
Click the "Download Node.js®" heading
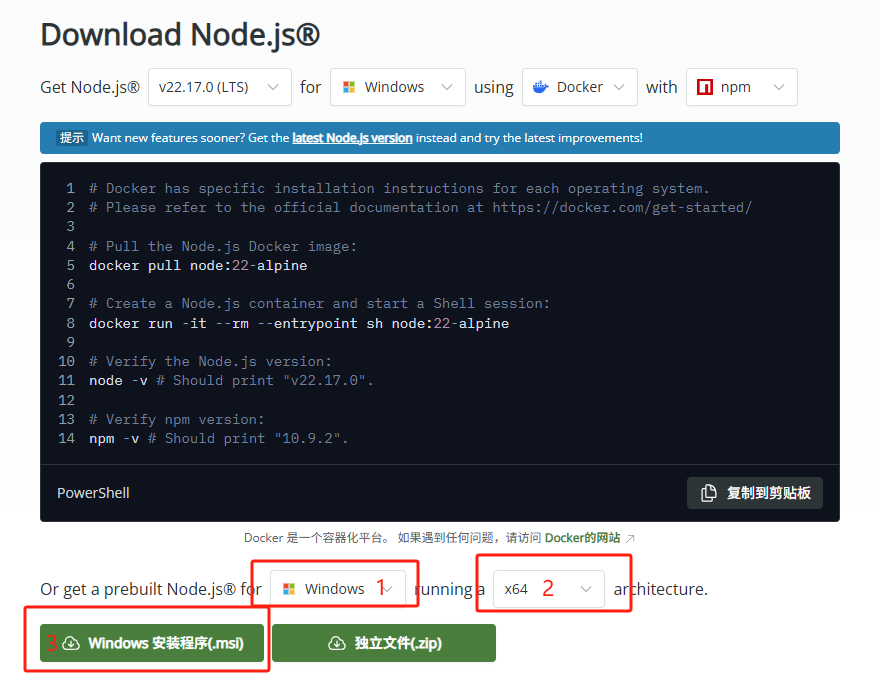click(180, 34)
